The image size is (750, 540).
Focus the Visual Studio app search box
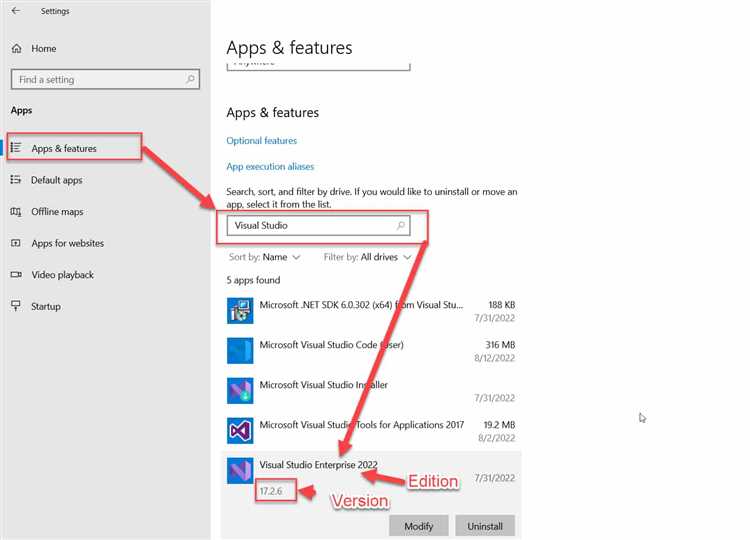click(x=319, y=225)
